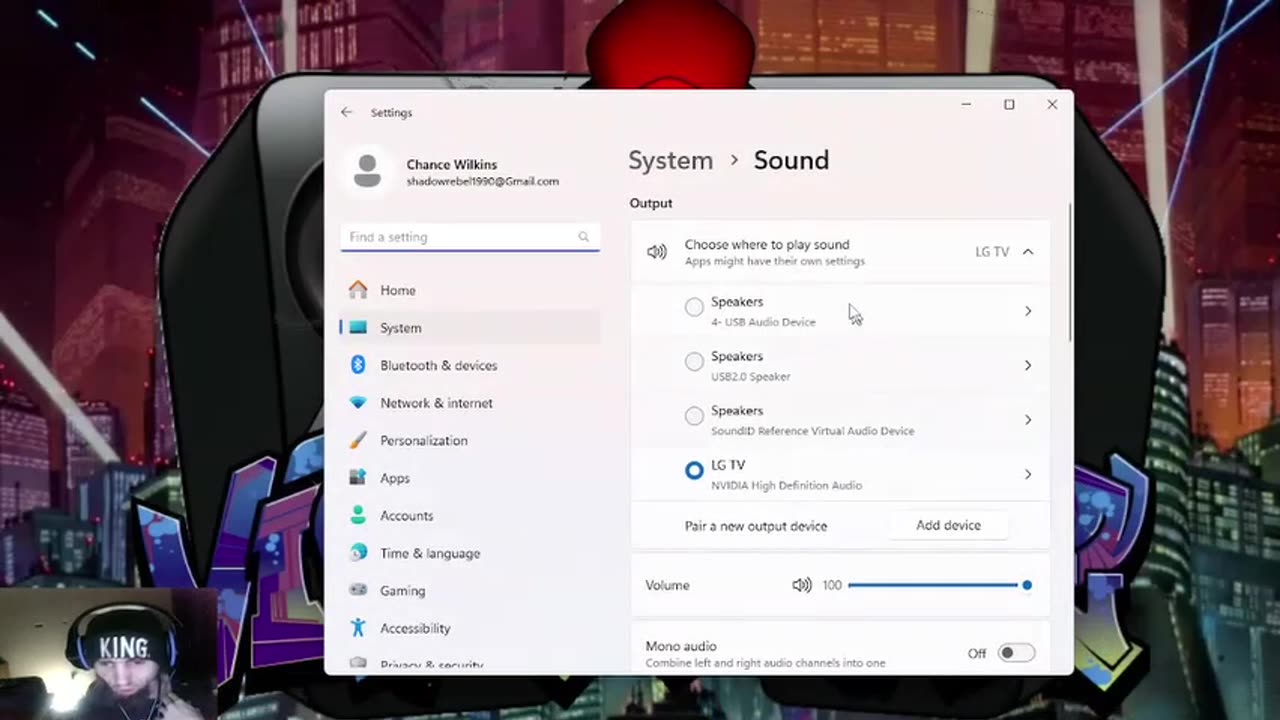Open Accessibility settings
This screenshot has height=720, width=1280.
[x=470, y=628]
